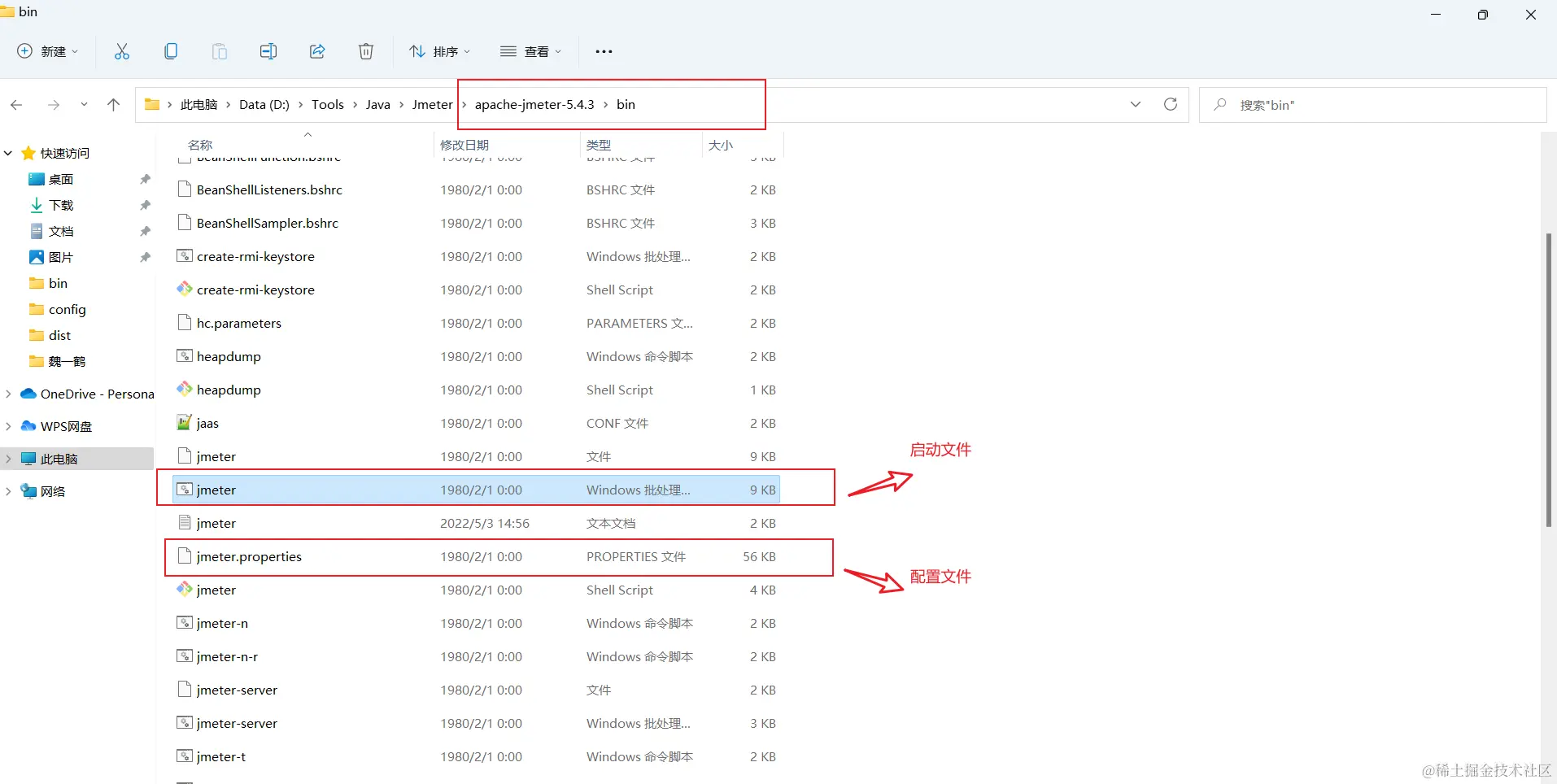1557x784 pixels.
Task: Click Java in the address path
Action: click(378, 105)
